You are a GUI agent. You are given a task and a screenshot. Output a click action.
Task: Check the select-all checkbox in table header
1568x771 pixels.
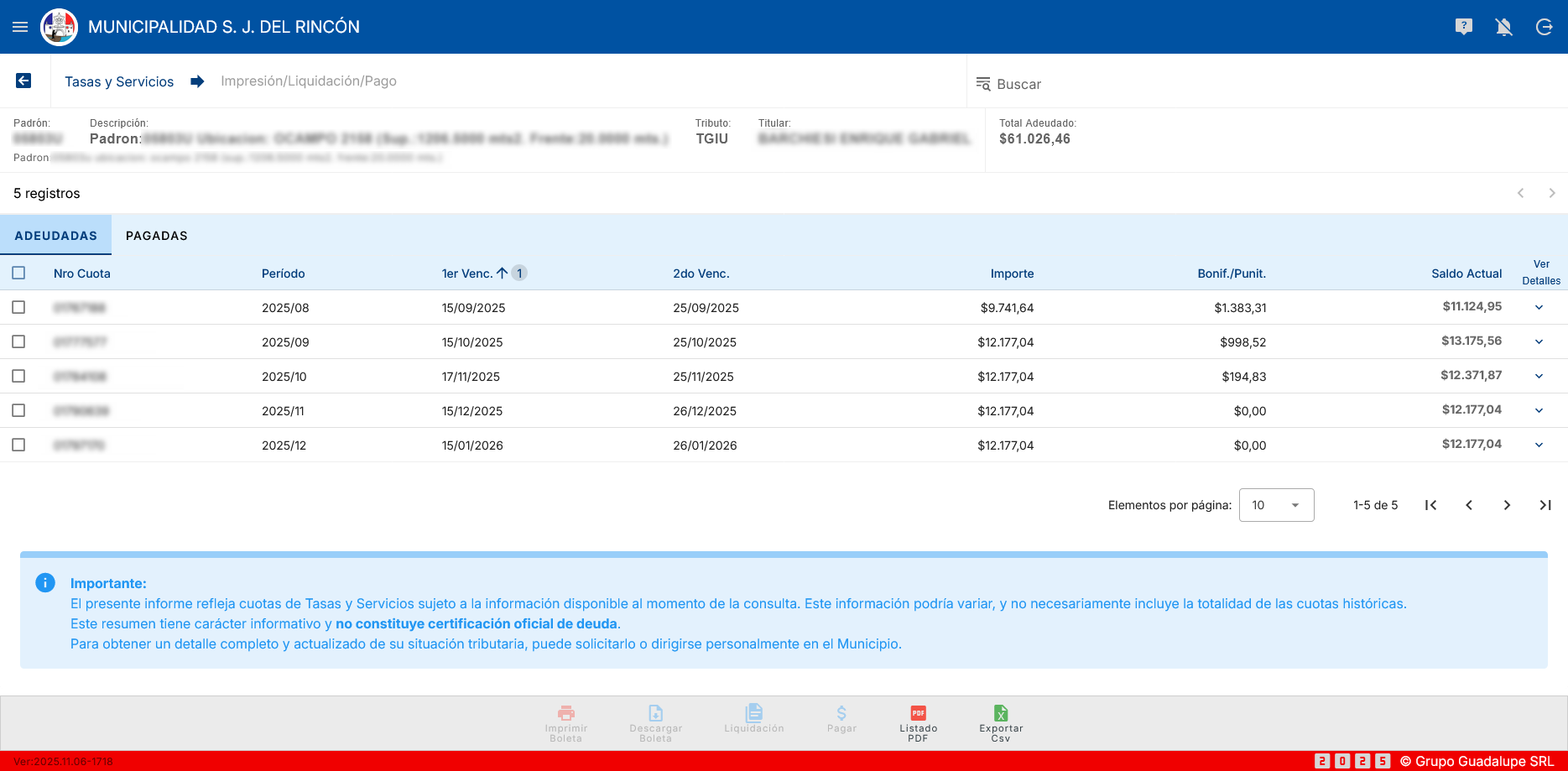point(18,273)
